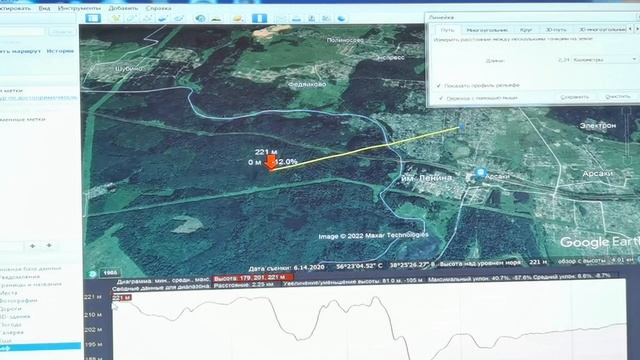Click the Print toolbar icon
The width and height of the screenshot is (640, 360).
296,18
